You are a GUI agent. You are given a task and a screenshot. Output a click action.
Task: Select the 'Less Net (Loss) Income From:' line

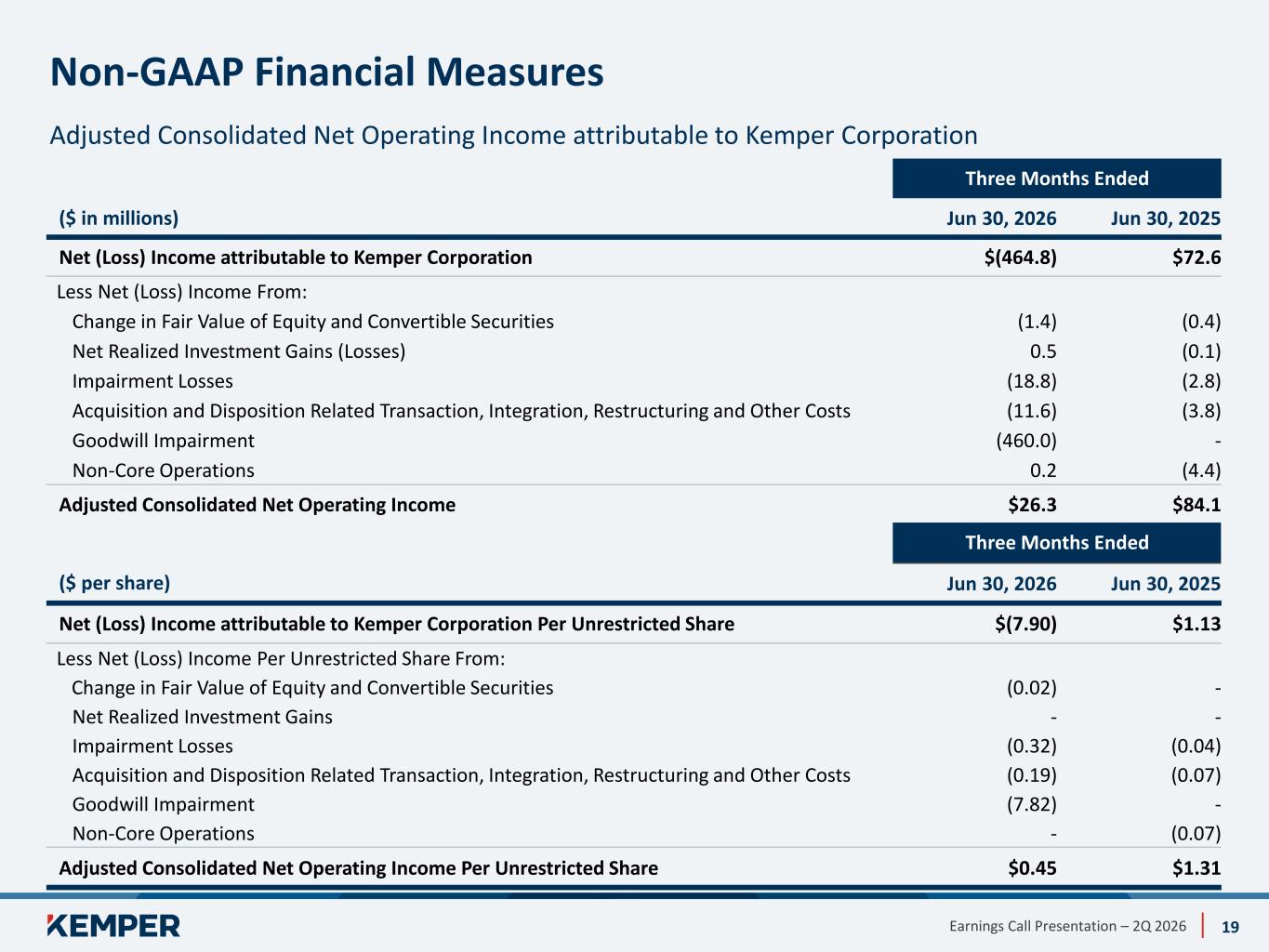coord(182,292)
